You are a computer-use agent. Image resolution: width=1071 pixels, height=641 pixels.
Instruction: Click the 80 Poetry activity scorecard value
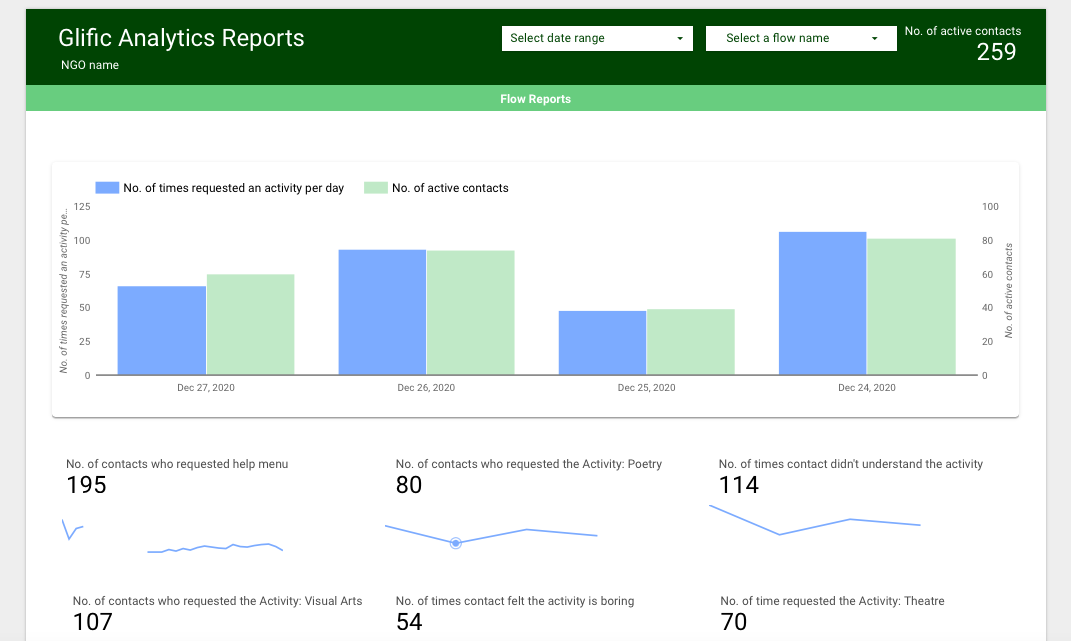(x=408, y=485)
